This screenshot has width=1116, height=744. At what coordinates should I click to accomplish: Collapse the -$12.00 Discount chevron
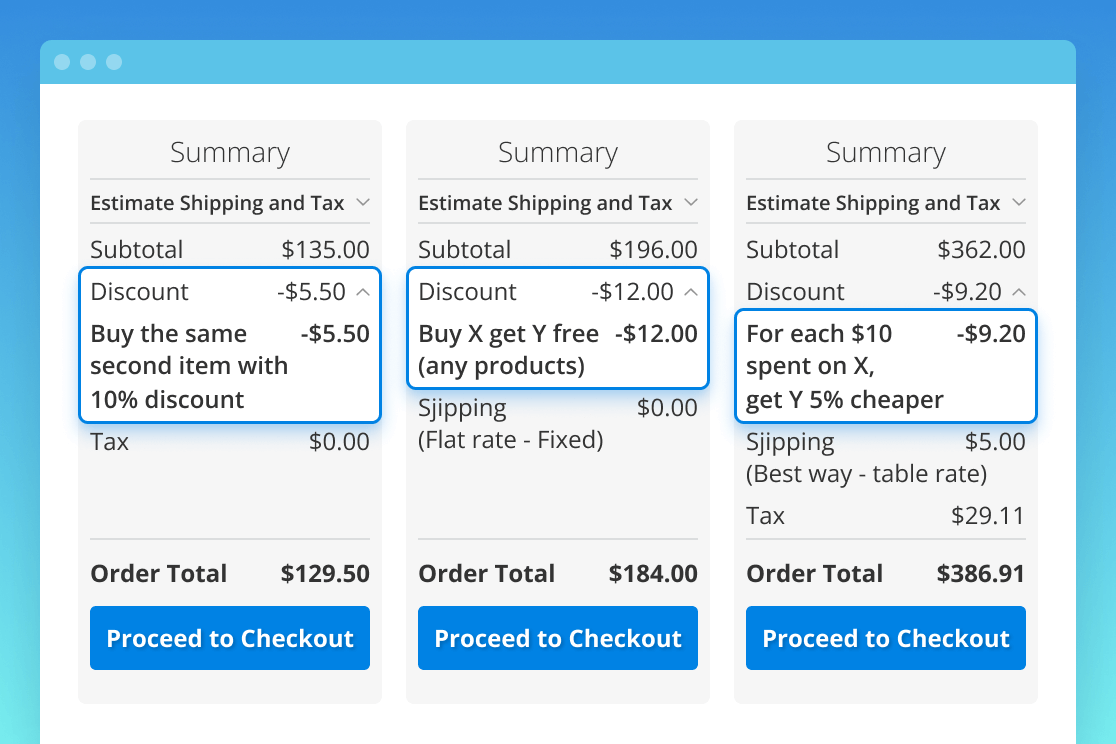pyautogui.click(x=690, y=292)
